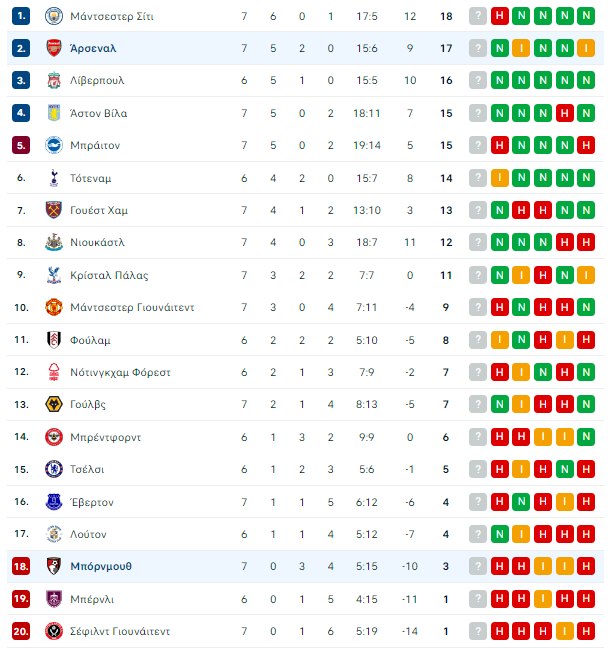
Task: Click the Sheffield United crest icon
Action: point(54,631)
